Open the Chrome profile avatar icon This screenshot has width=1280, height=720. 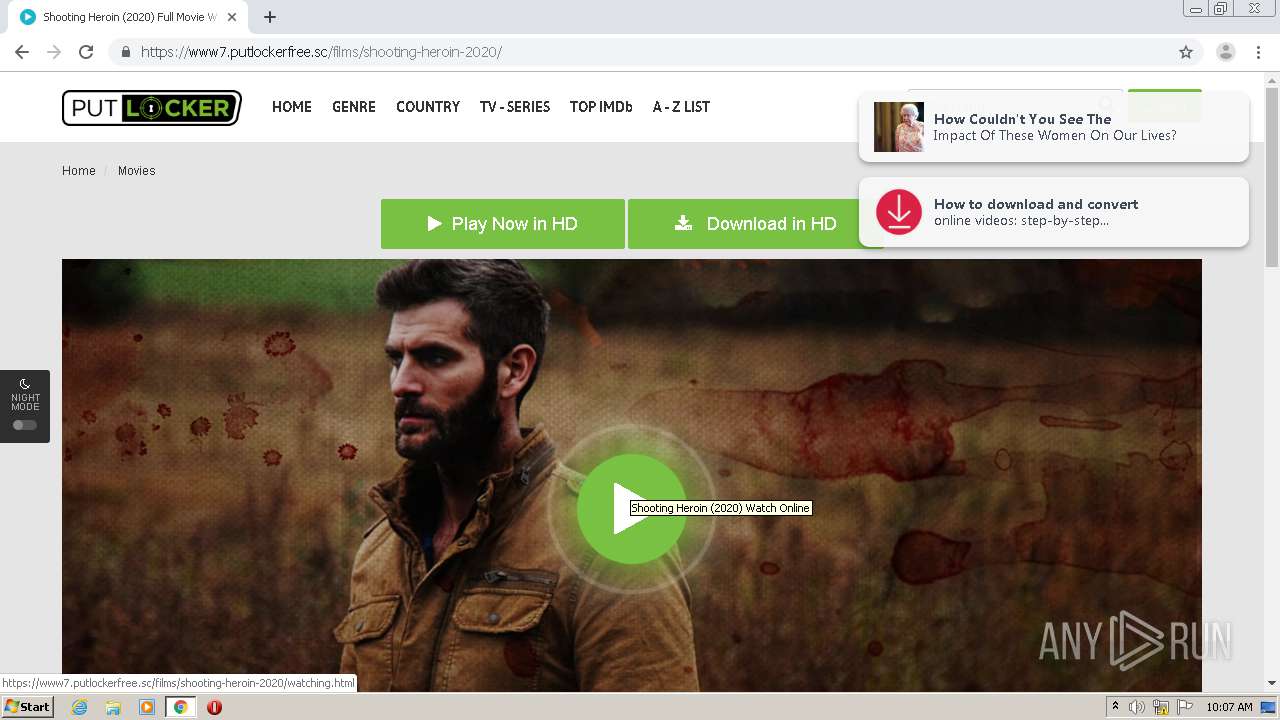(1226, 52)
